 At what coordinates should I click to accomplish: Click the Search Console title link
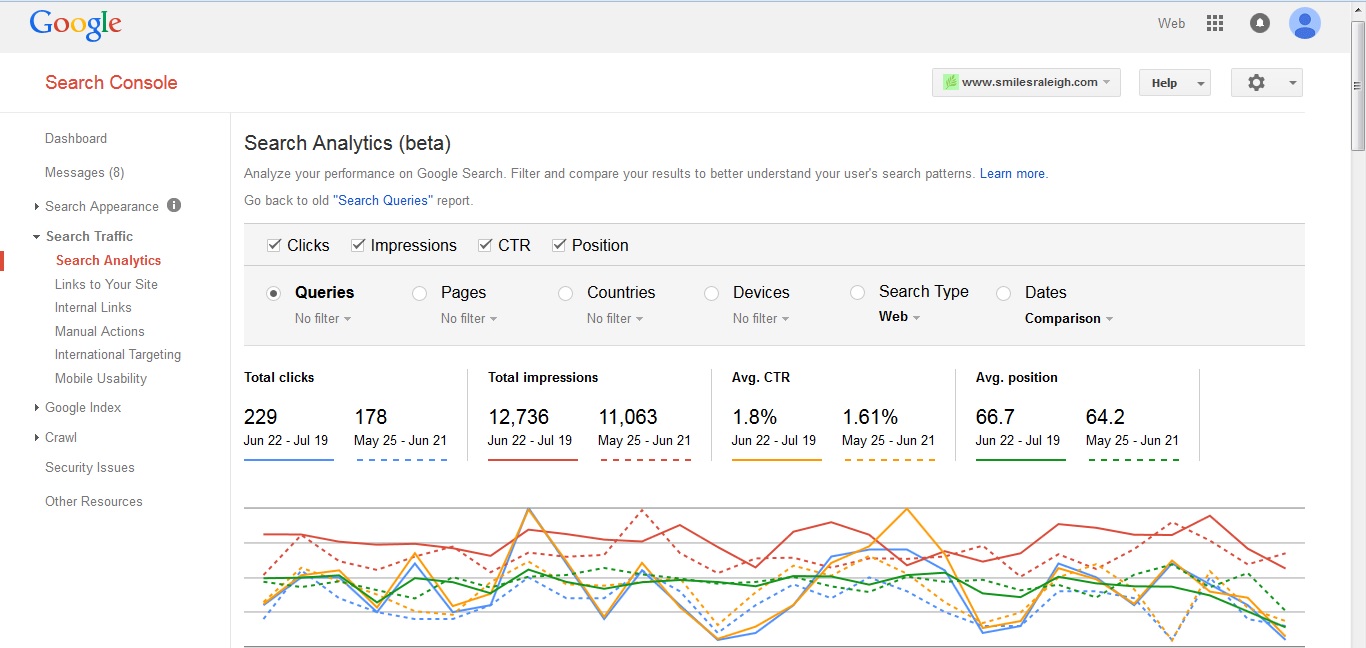click(111, 83)
